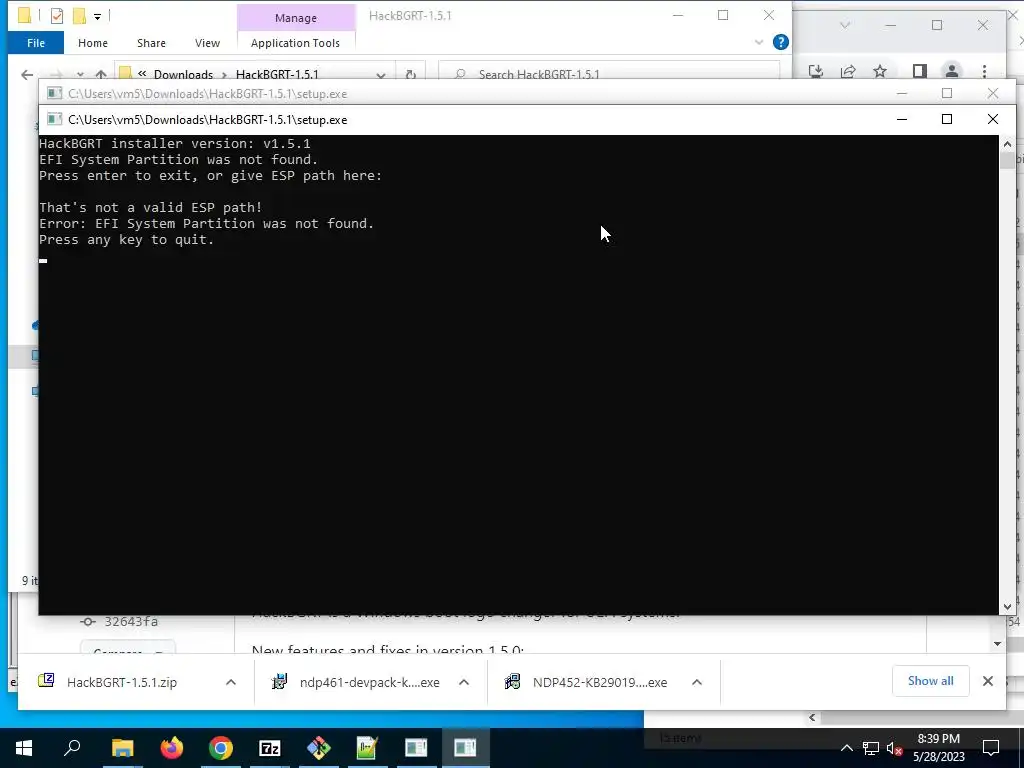The width and height of the screenshot is (1024, 768).
Task: Show hidden system tray icons
Action: 846,748
